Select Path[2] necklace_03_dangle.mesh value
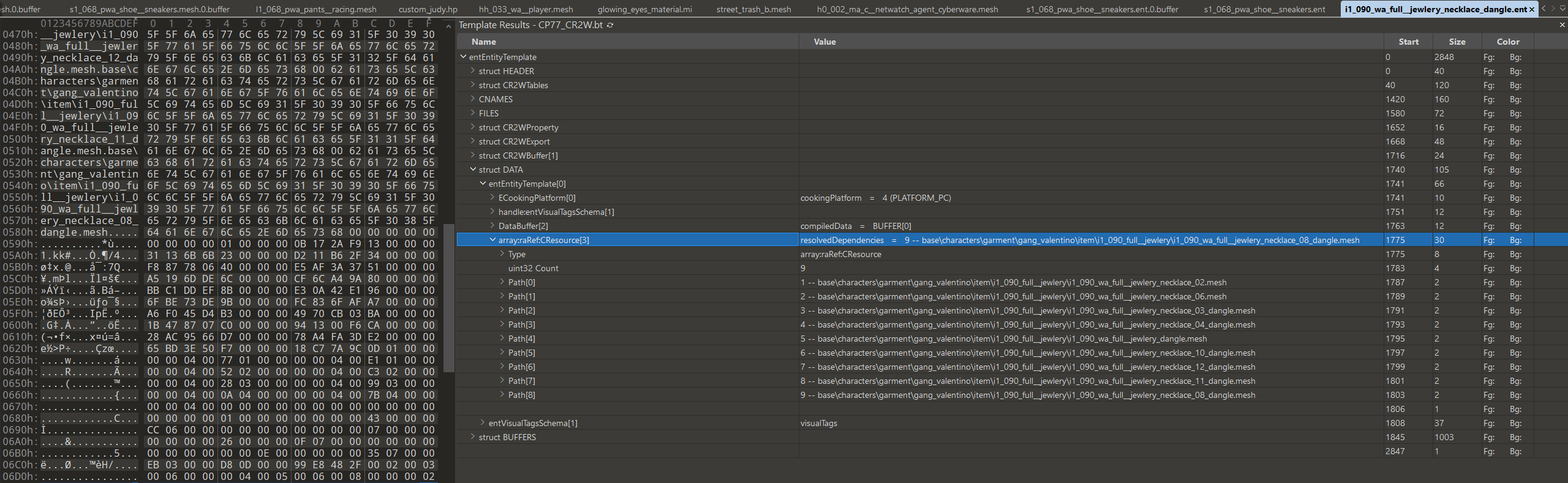The image size is (1568, 483). pos(1028,310)
